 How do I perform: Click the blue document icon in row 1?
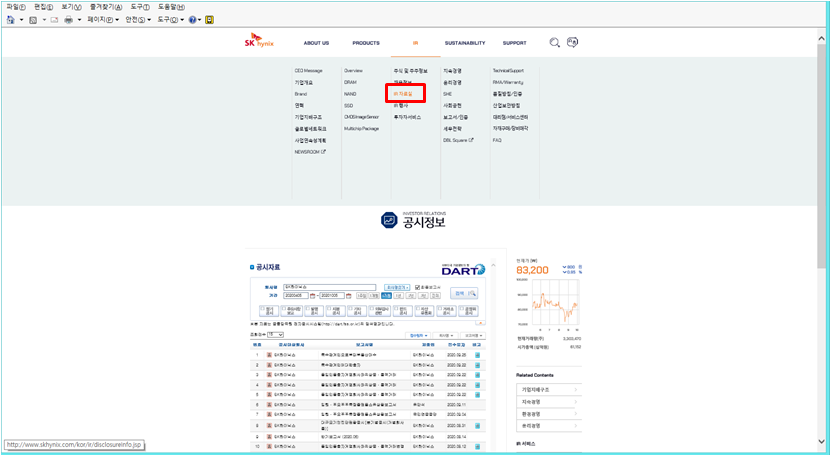click(x=478, y=355)
